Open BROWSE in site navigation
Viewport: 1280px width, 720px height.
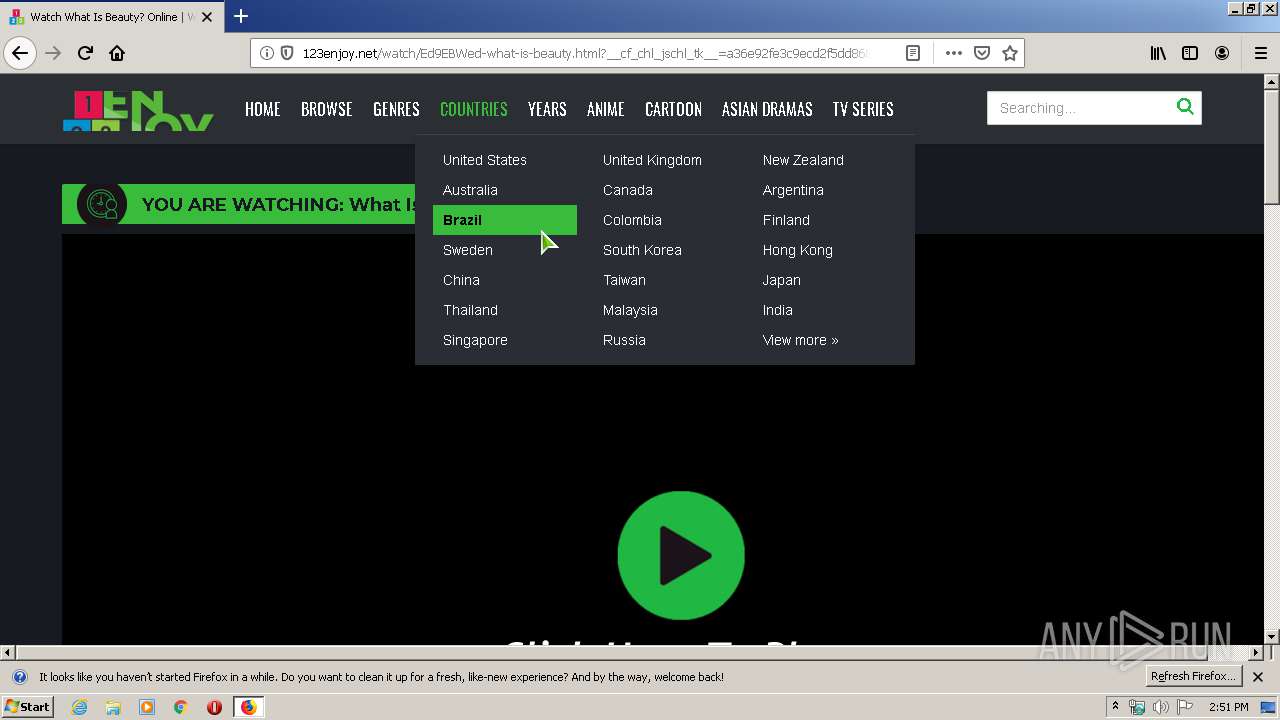coord(327,109)
